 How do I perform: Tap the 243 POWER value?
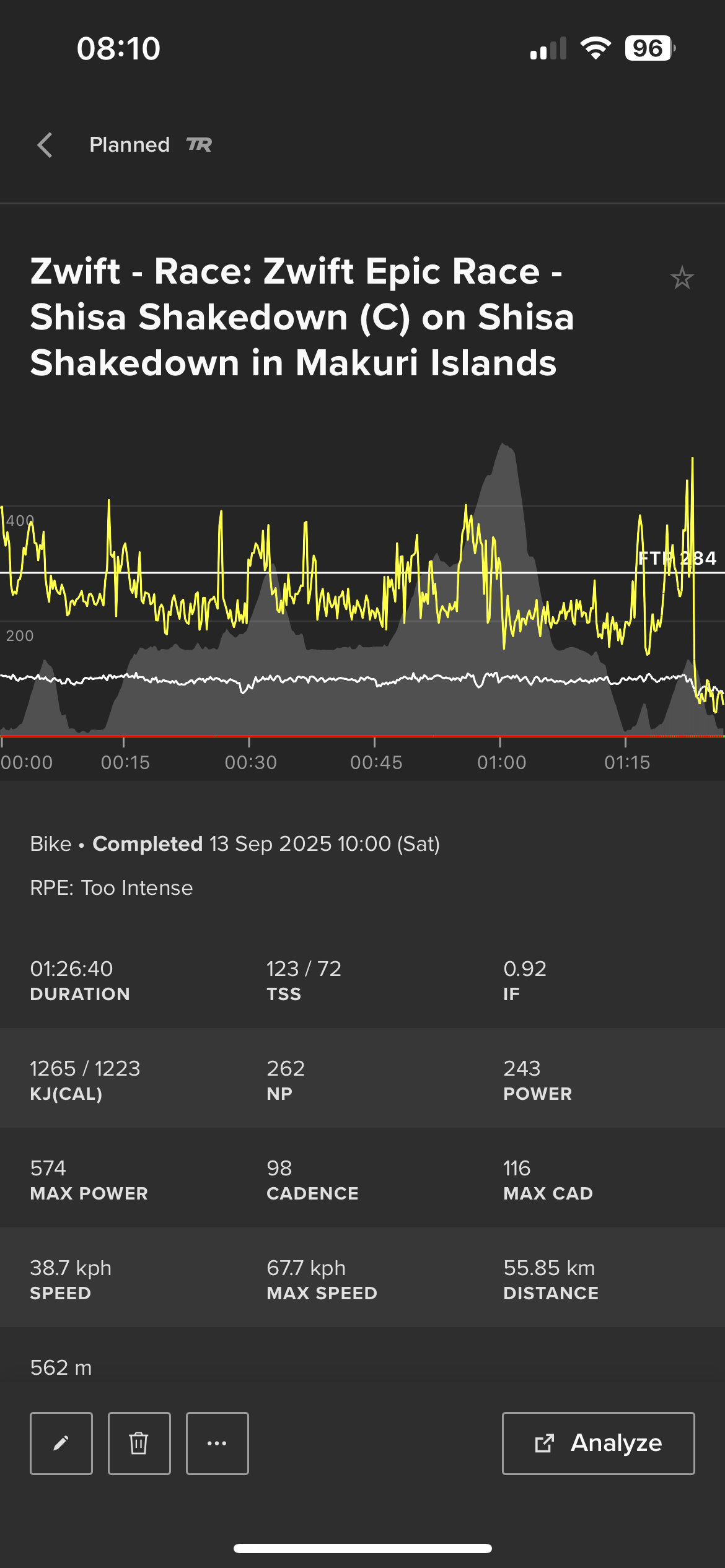(522, 1068)
